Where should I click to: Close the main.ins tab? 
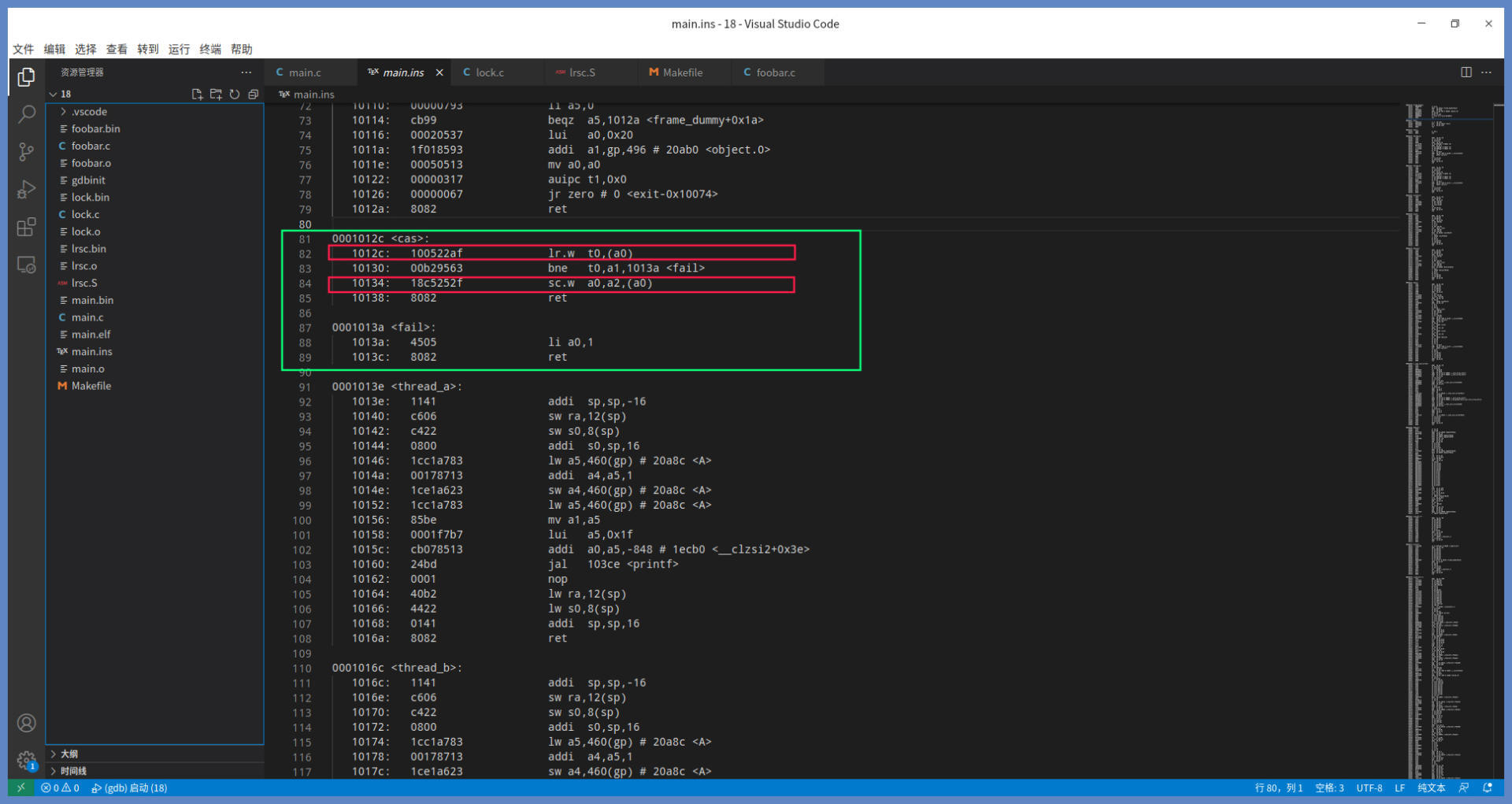click(x=439, y=72)
